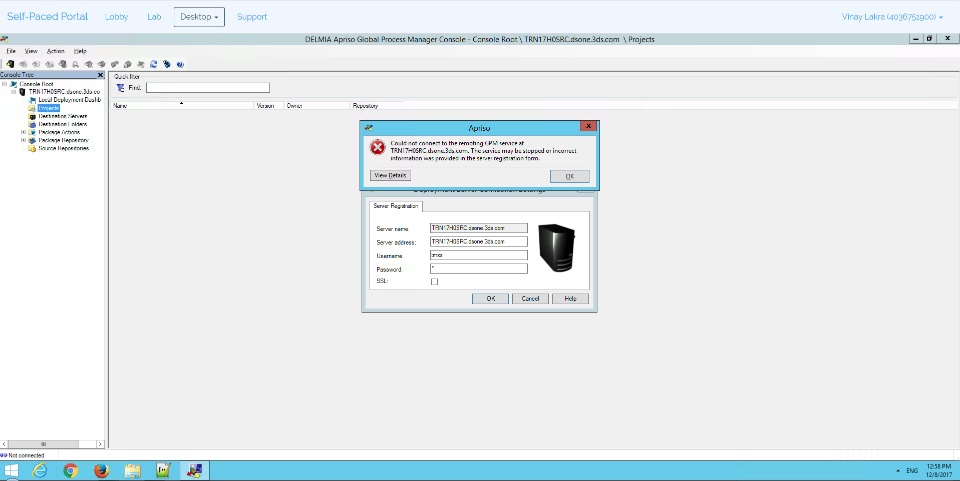The image size is (960, 481).
Task: Toggle the SSL checkbox
Action: point(434,282)
